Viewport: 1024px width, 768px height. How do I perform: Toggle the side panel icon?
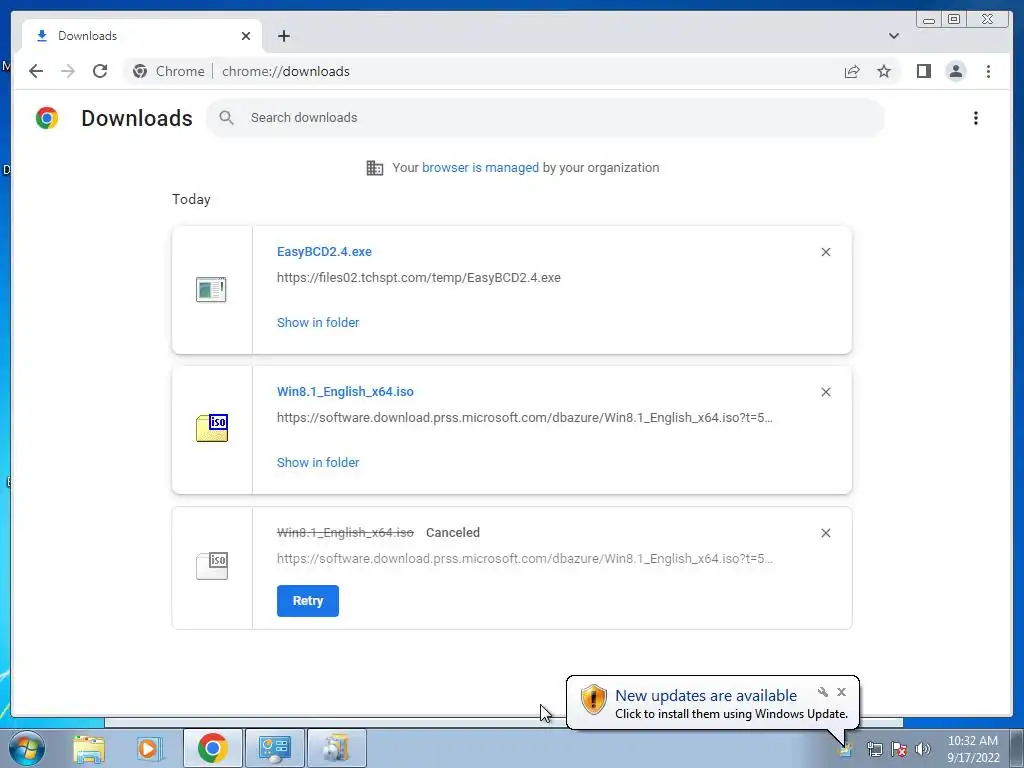pos(923,71)
